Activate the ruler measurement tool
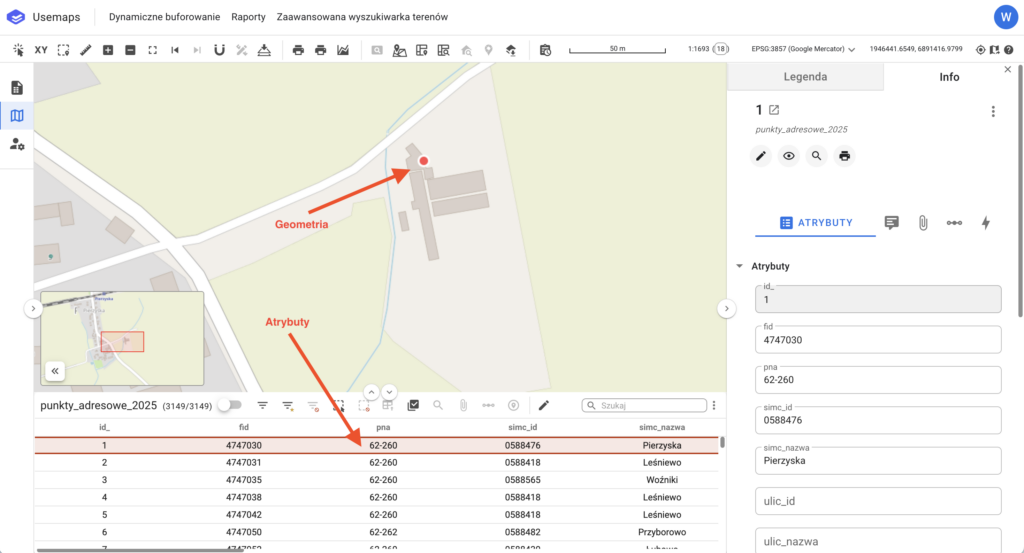The image size is (1024, 553). click(x=85, y=49)
